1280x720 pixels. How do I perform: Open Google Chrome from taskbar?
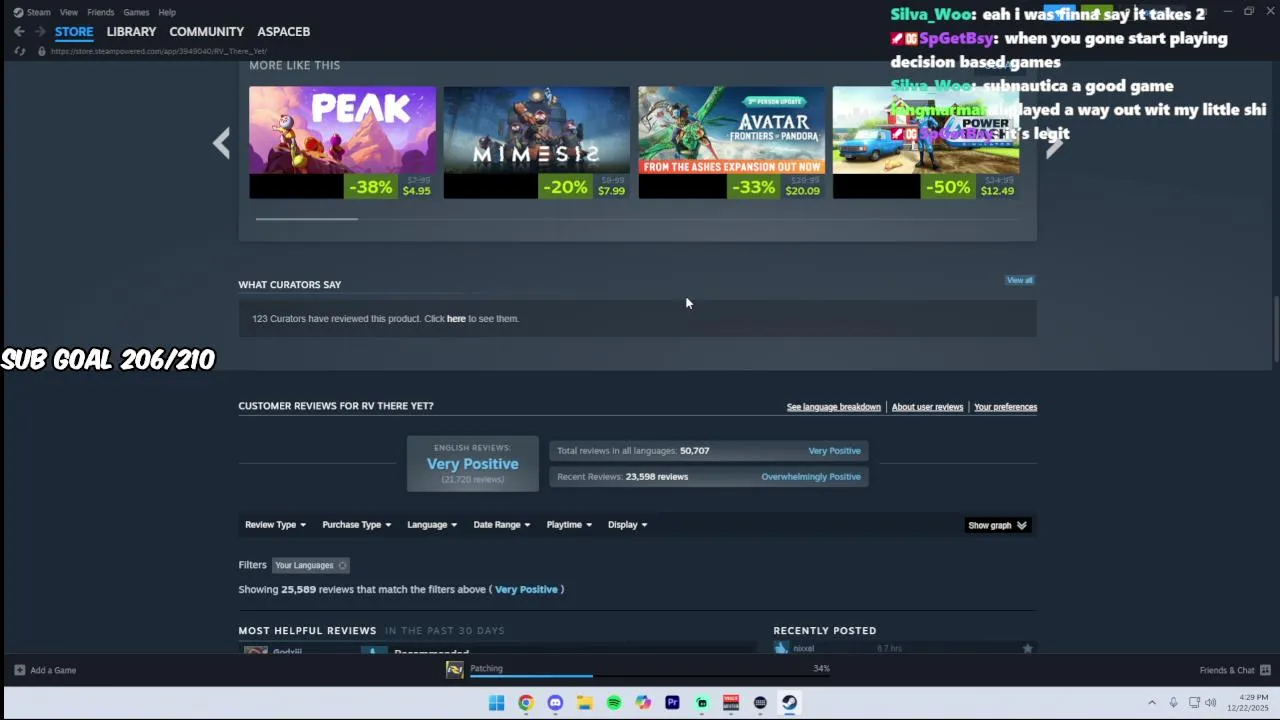click(x=526, y=703)
